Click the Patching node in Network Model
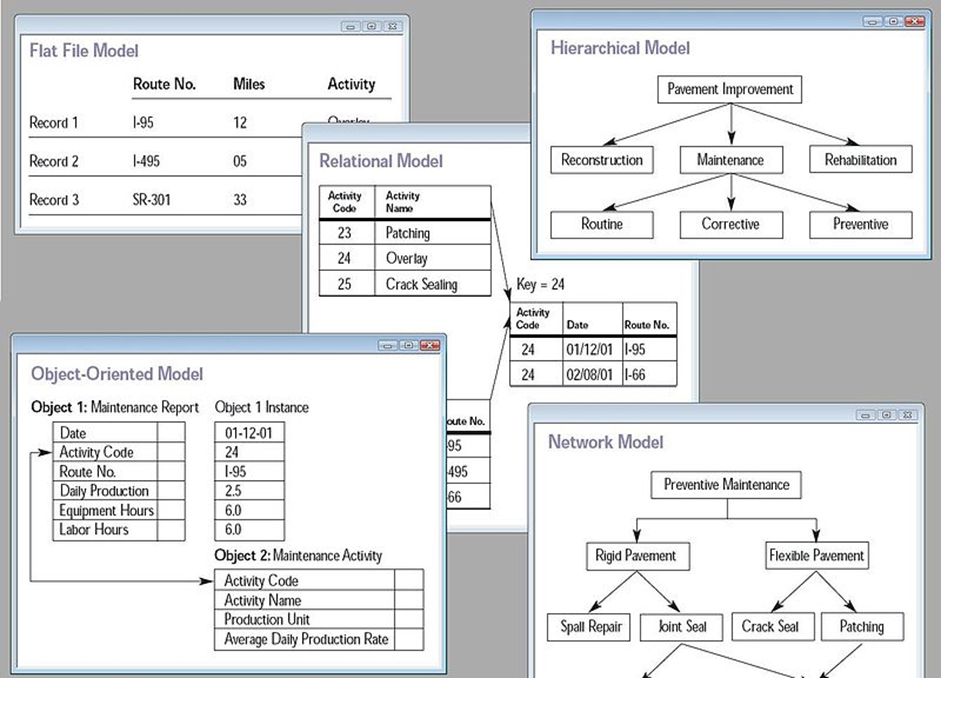Screen dimensions: 960x720 click(x=862, y=627)
